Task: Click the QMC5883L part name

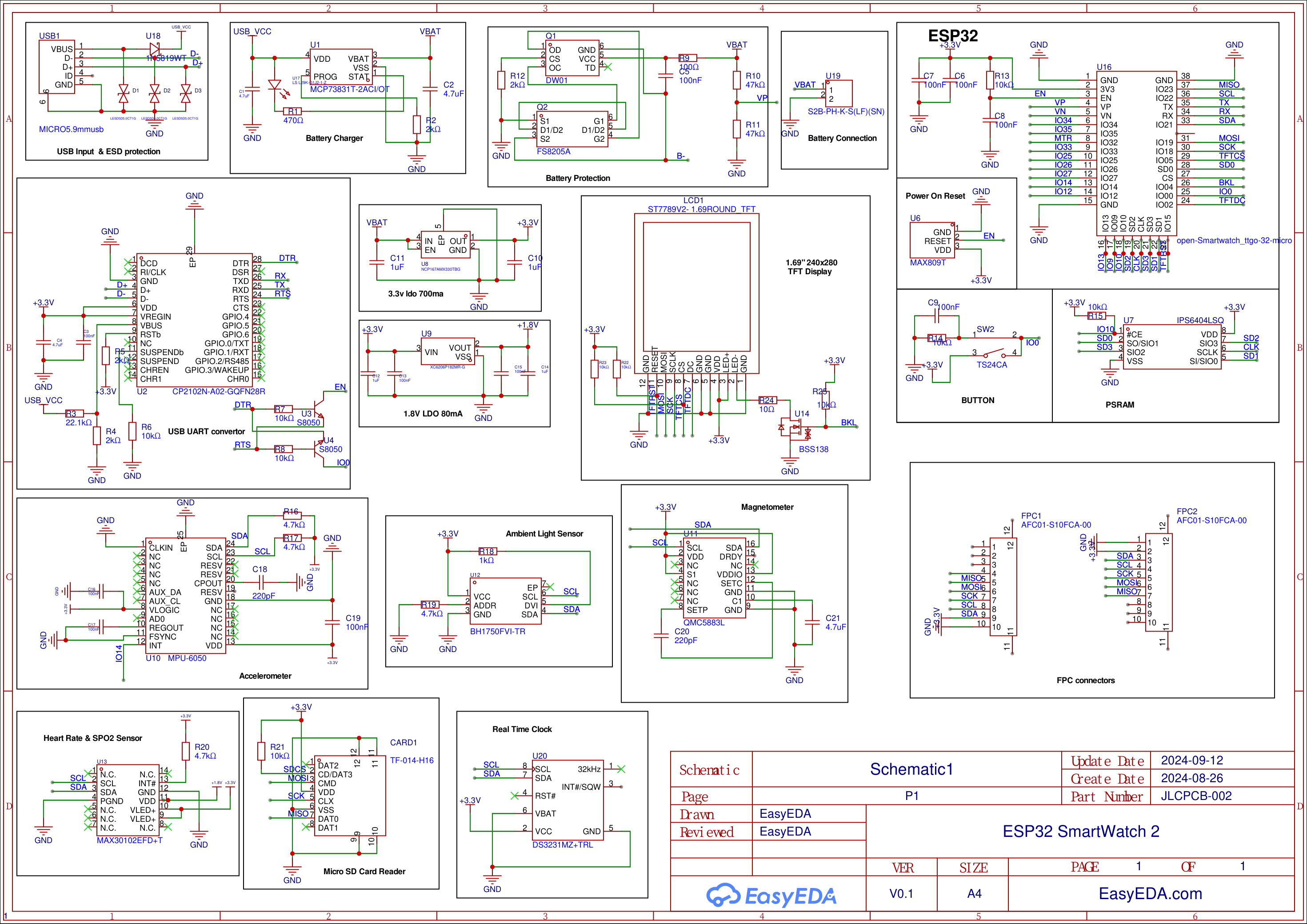Action: coord(703,622)
